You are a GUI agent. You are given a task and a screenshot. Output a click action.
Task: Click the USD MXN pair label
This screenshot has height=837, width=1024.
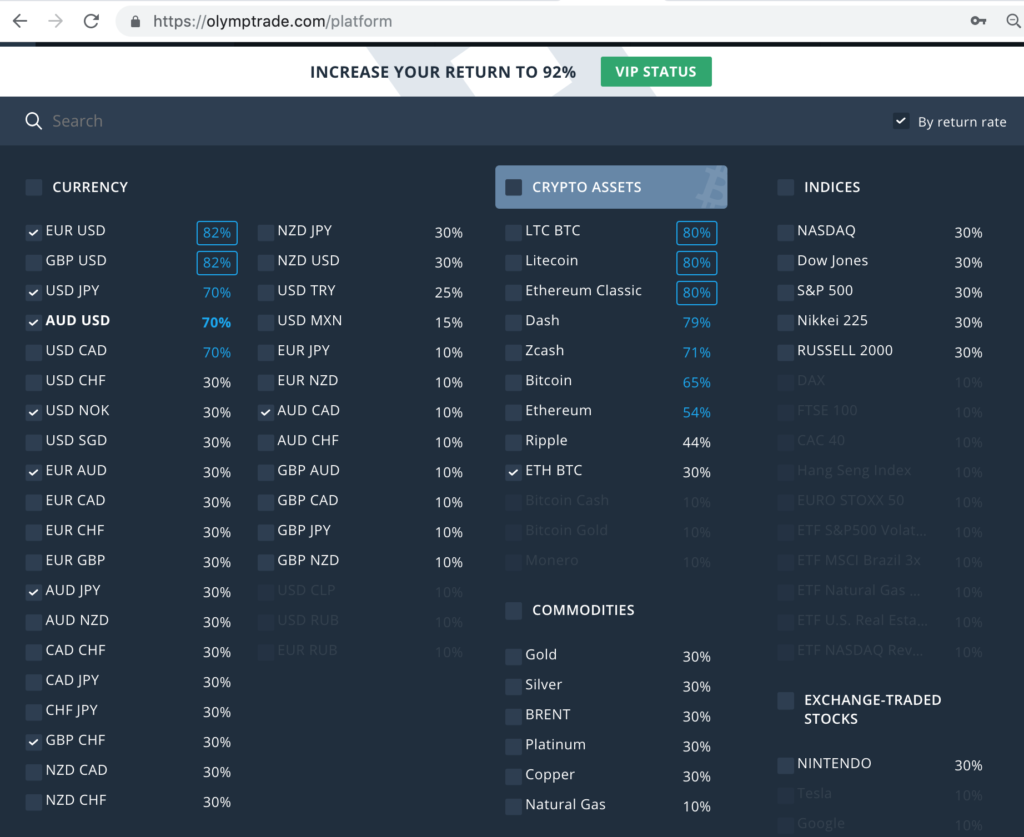tap(310, 321)
